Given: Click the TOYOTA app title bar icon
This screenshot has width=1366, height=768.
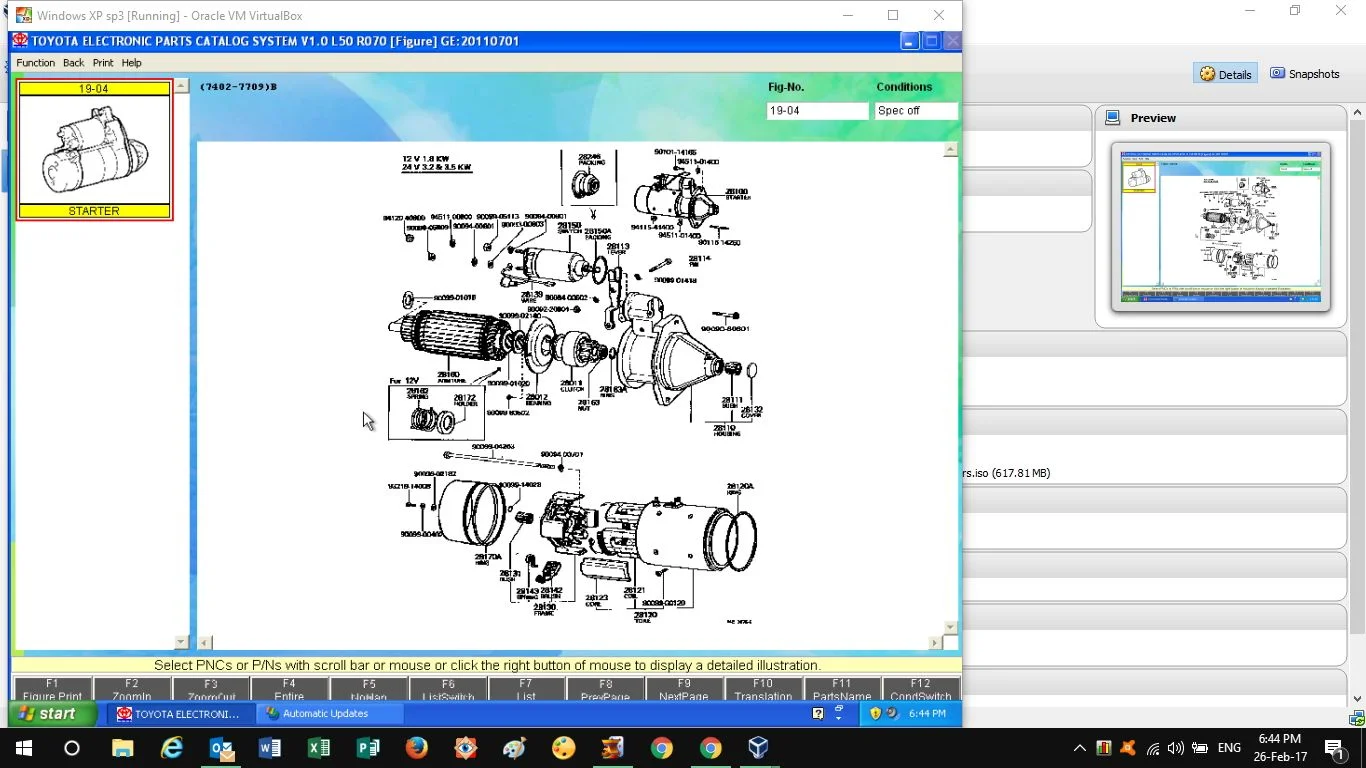Looking at the screenshot, I should pos(20,41).
